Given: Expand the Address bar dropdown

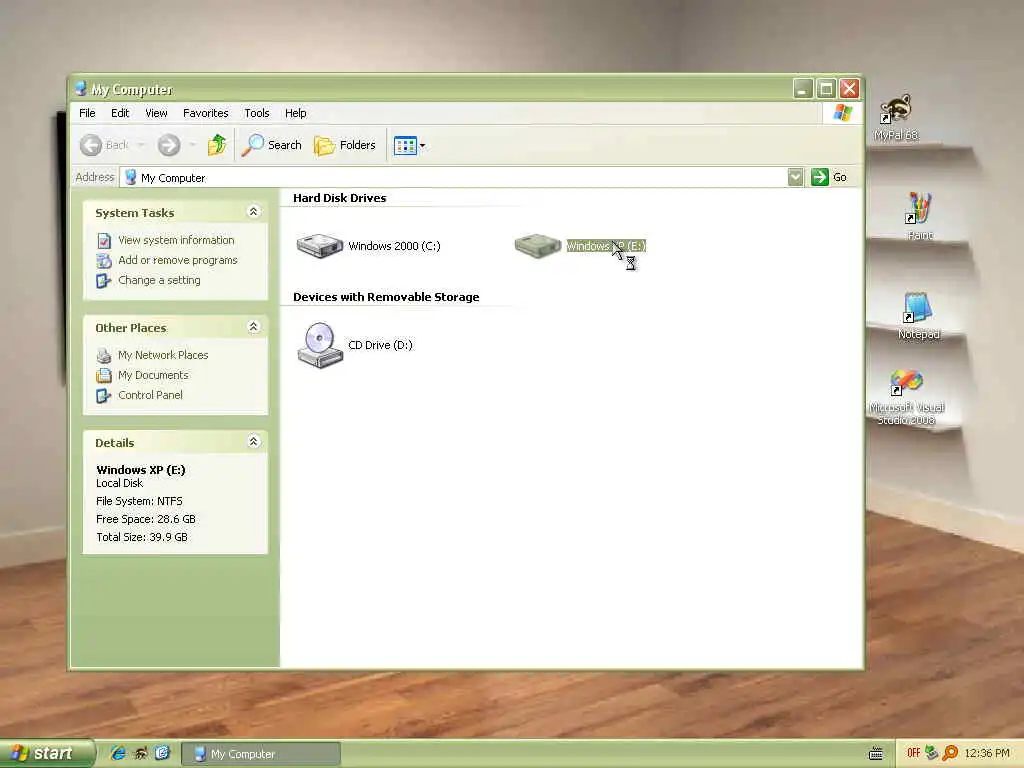Looking at the screenshot, I should 795,177.
